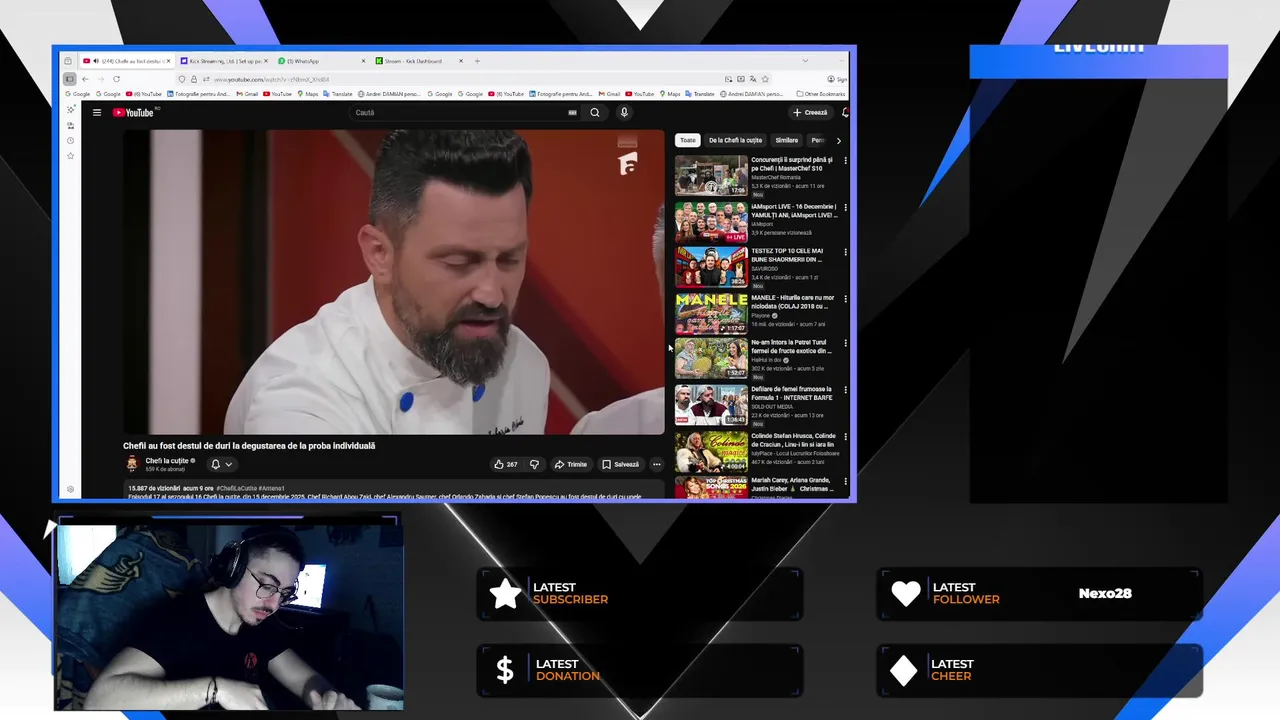Open the on-screen keyboard icon in search
The height and width of the screenshot is (720, 1280).
(x=572, y=113)
